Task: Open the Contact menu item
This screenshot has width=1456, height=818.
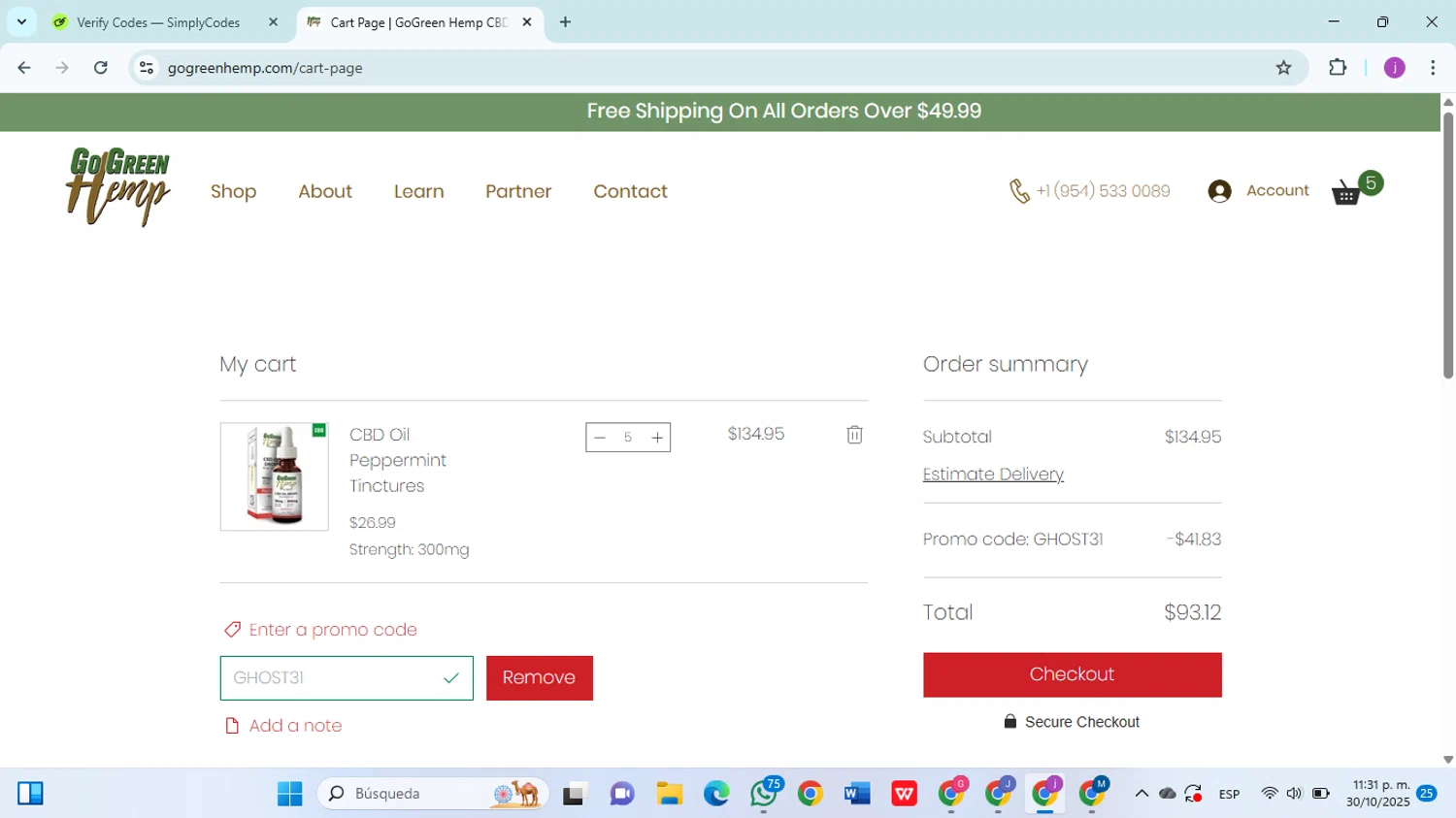Action: coord(631,191)
